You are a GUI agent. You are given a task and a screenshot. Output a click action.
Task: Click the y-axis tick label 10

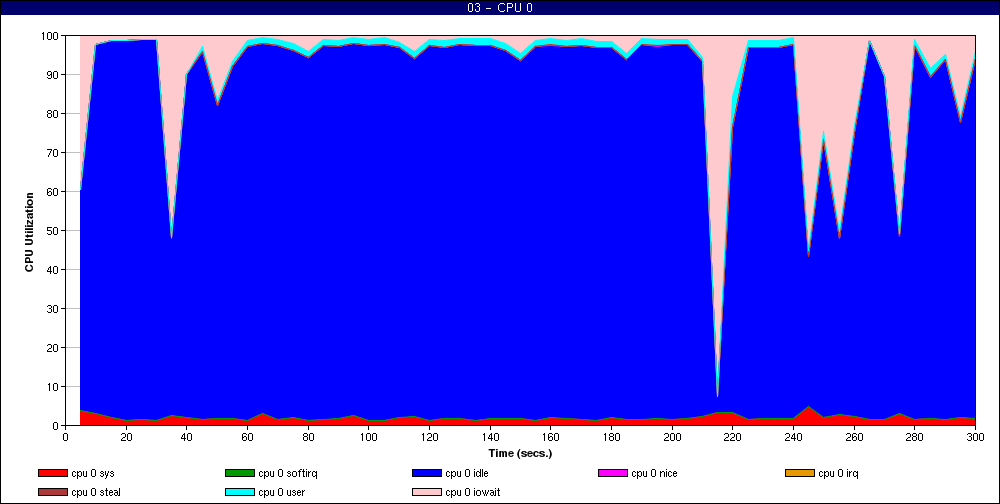pyautogui.click(x=53, y=387)
